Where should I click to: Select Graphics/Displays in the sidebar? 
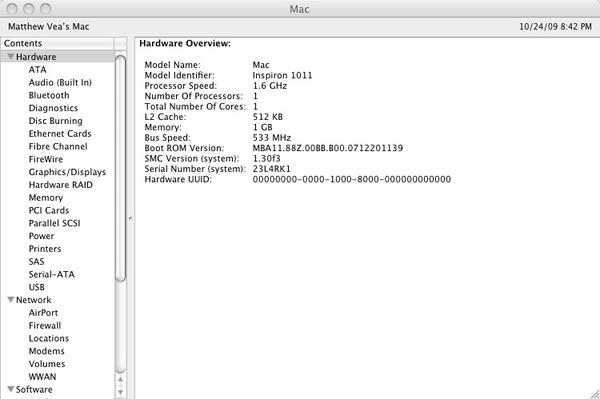click(x=67, y=172)
